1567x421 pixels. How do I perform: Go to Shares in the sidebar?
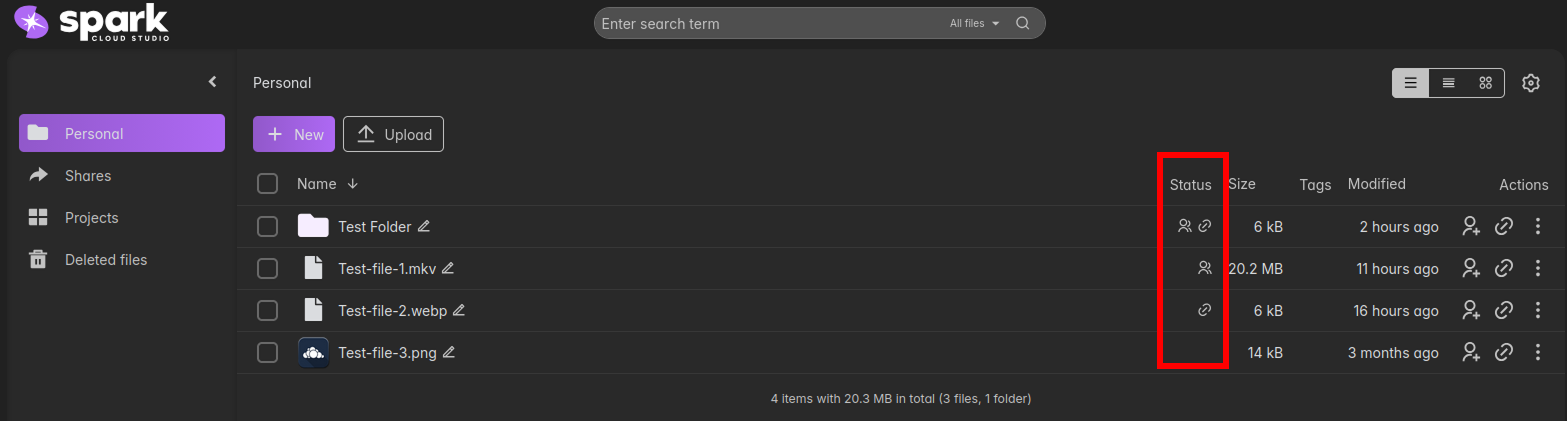[88, 176]
